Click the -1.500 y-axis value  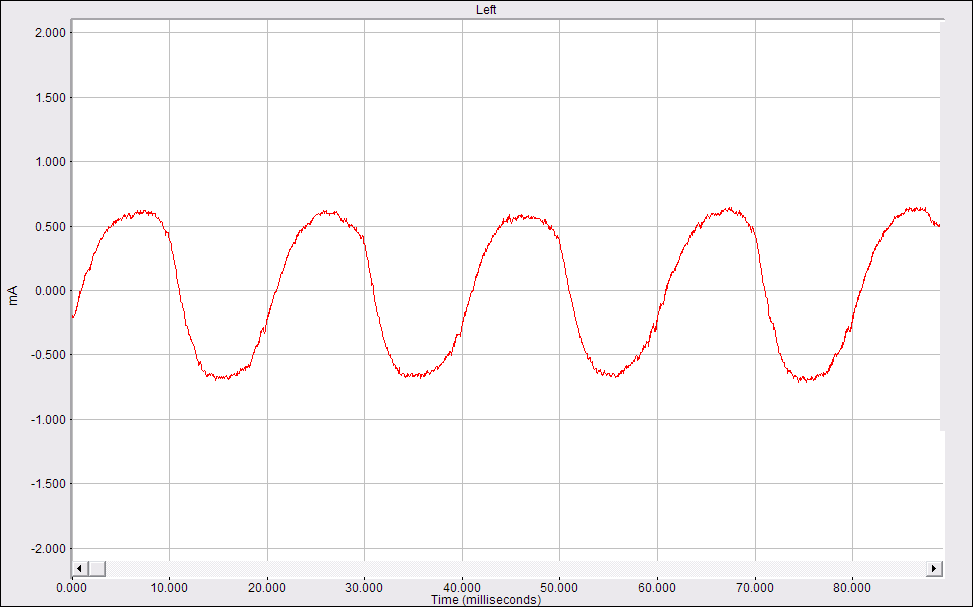(48, 484)
